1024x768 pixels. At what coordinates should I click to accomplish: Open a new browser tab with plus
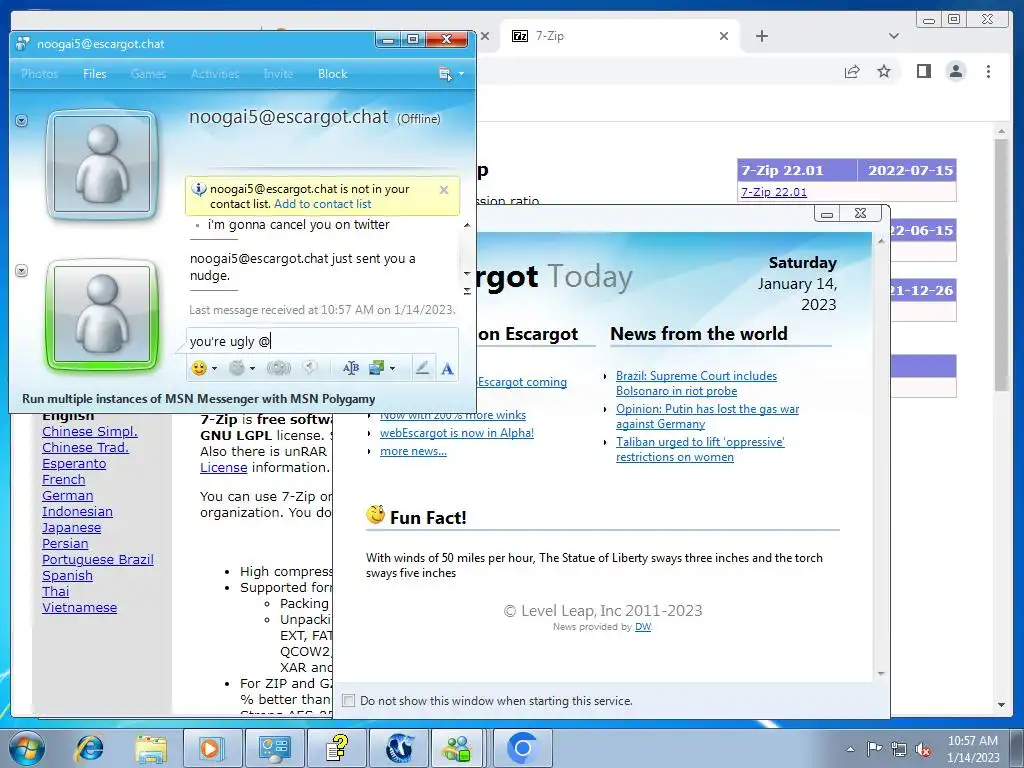click(761, 36)
